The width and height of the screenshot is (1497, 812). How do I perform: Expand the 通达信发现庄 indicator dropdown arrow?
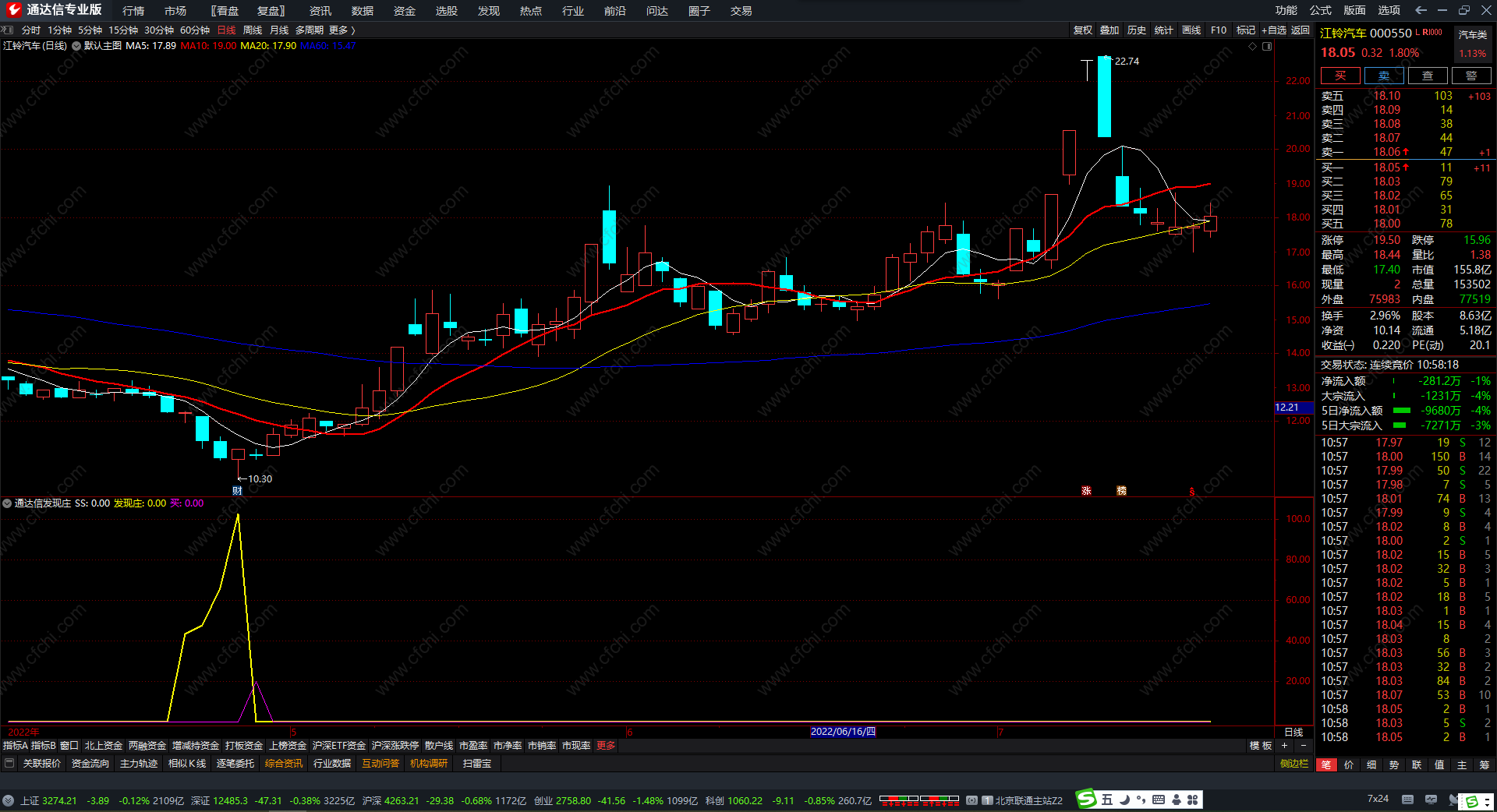click(x=7, y=503)
